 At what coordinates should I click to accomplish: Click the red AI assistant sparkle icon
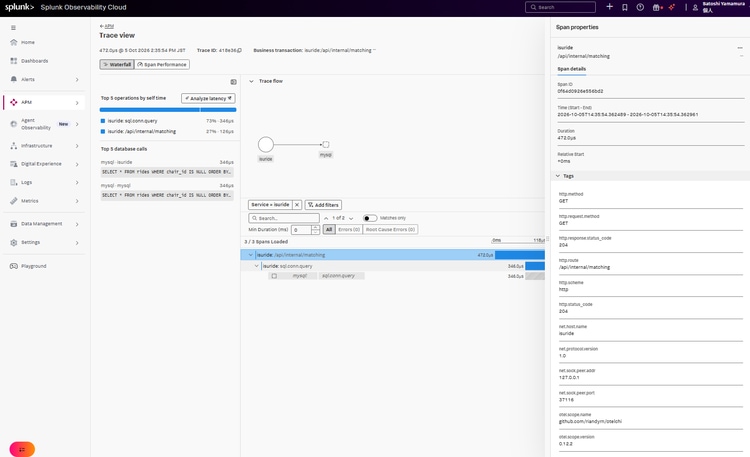coord(672,7)
